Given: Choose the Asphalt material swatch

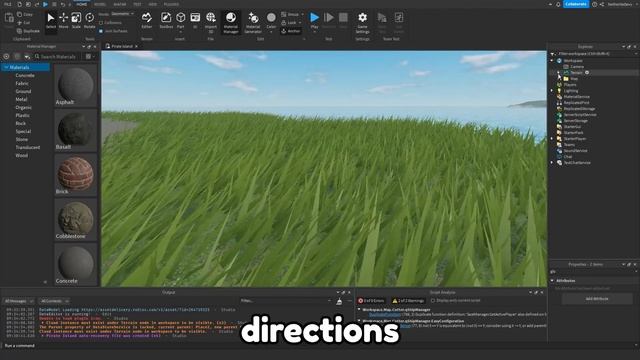Looking at the screenshot, I should click(x=76, y=86).
